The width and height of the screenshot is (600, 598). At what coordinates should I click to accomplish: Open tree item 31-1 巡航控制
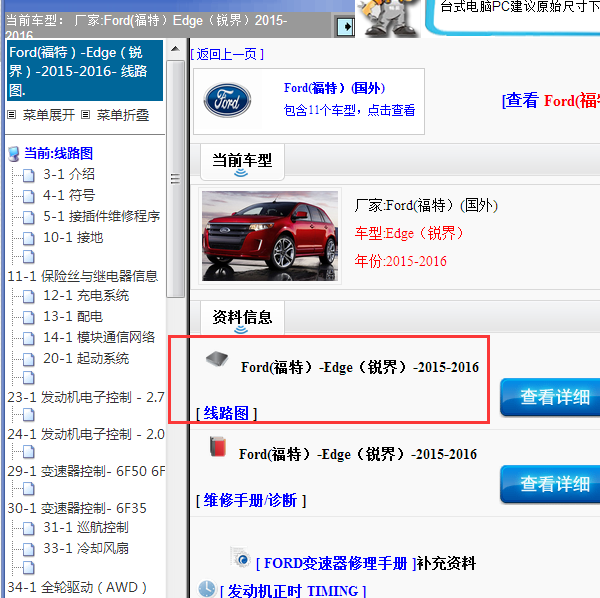point(86,528)
